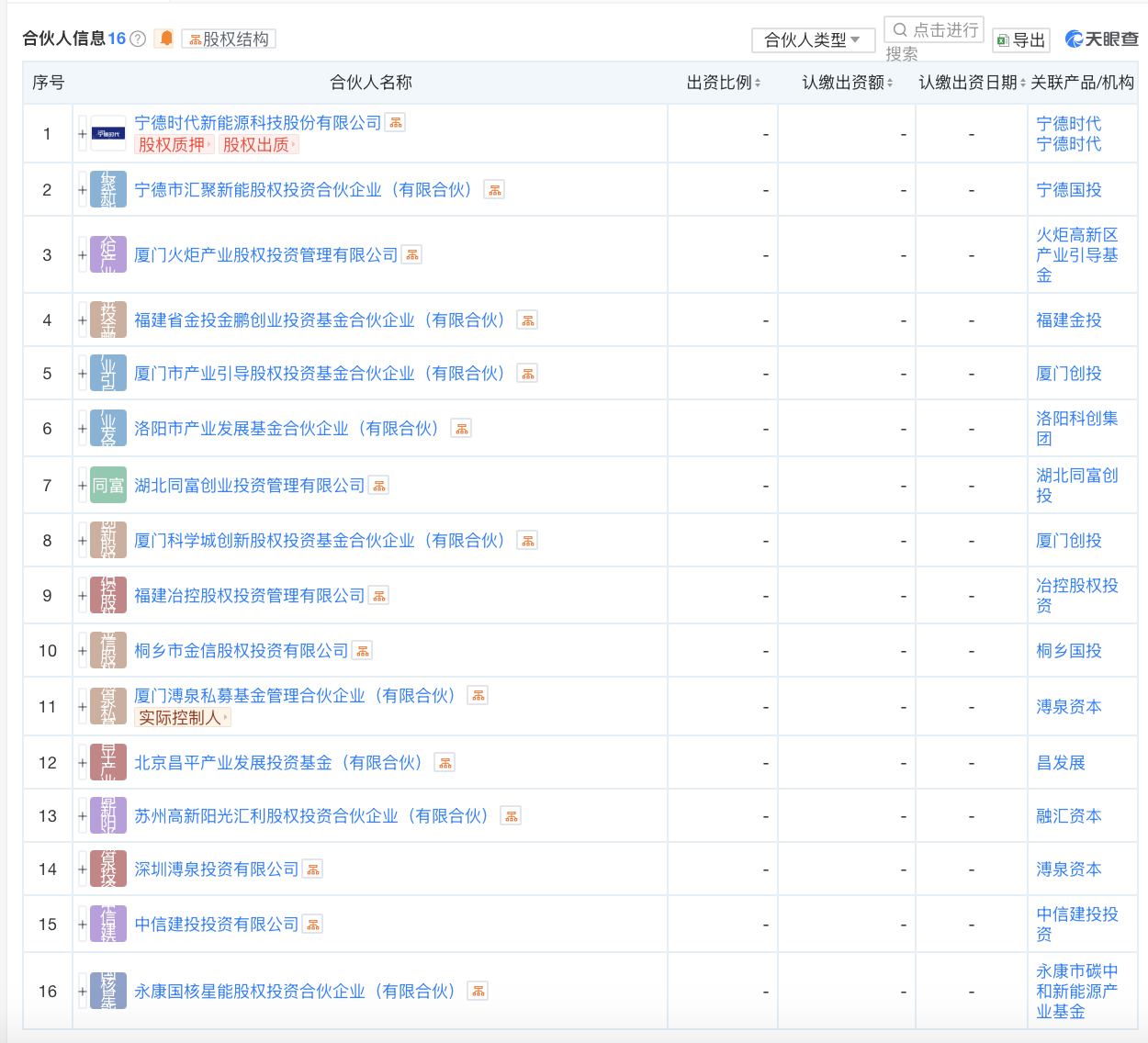
Task: Open structure icon next to 厦门科学城创新
Action: coord(527,541)
